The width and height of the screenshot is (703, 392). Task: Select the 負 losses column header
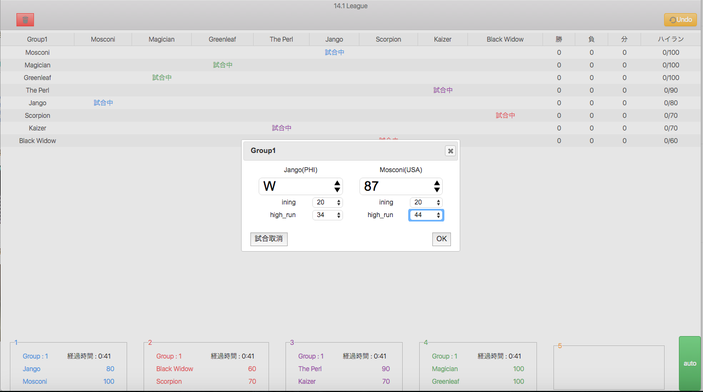pyautogui.click(x=591, y=39)
